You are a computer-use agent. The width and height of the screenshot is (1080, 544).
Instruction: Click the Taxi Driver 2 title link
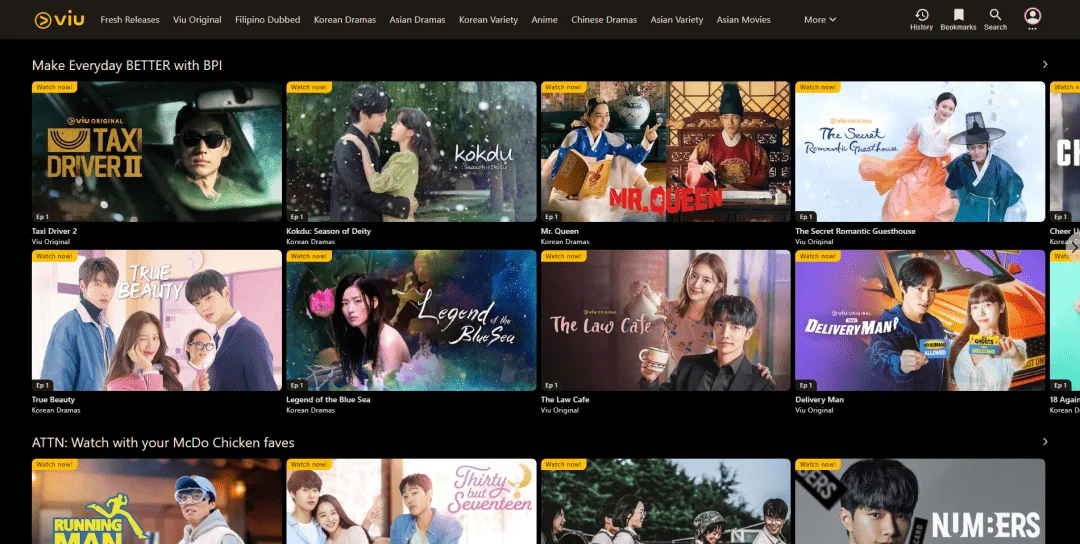(x=54, y=231)
